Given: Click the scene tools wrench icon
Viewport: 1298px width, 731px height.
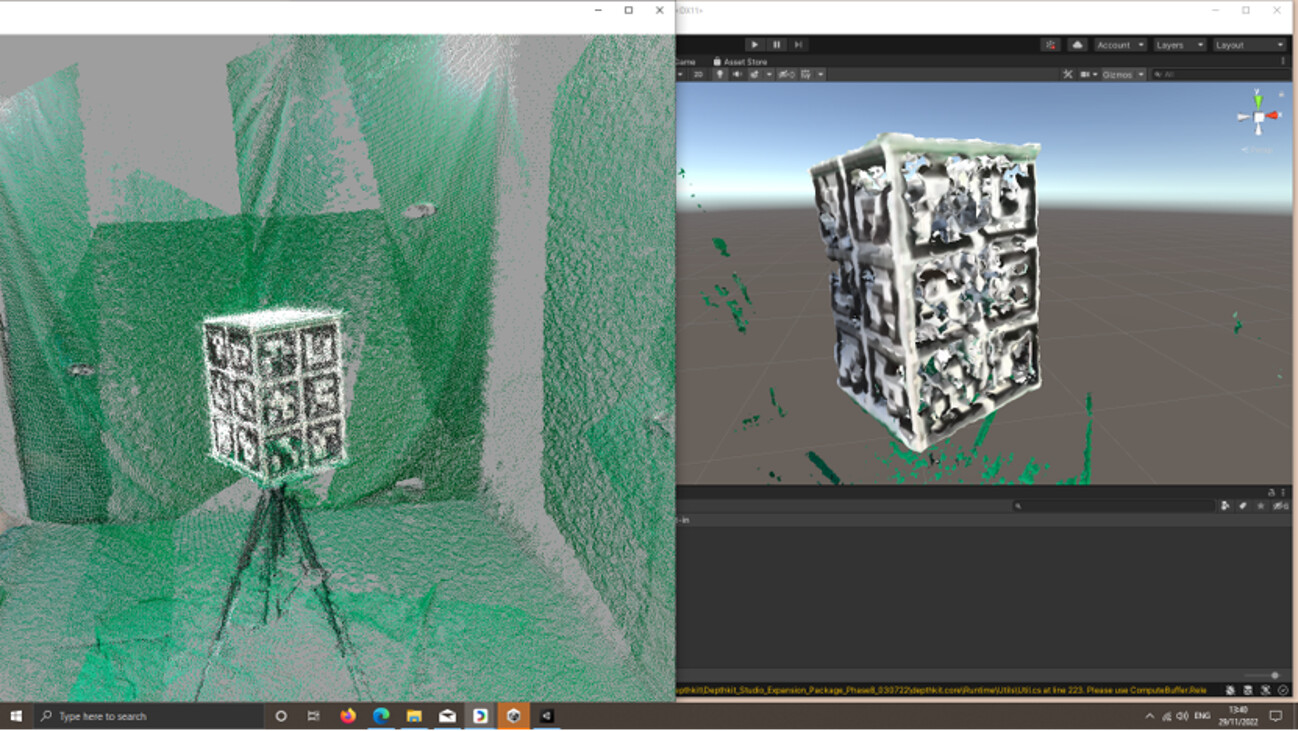Looking at the screenshot, I should 1067,74.
